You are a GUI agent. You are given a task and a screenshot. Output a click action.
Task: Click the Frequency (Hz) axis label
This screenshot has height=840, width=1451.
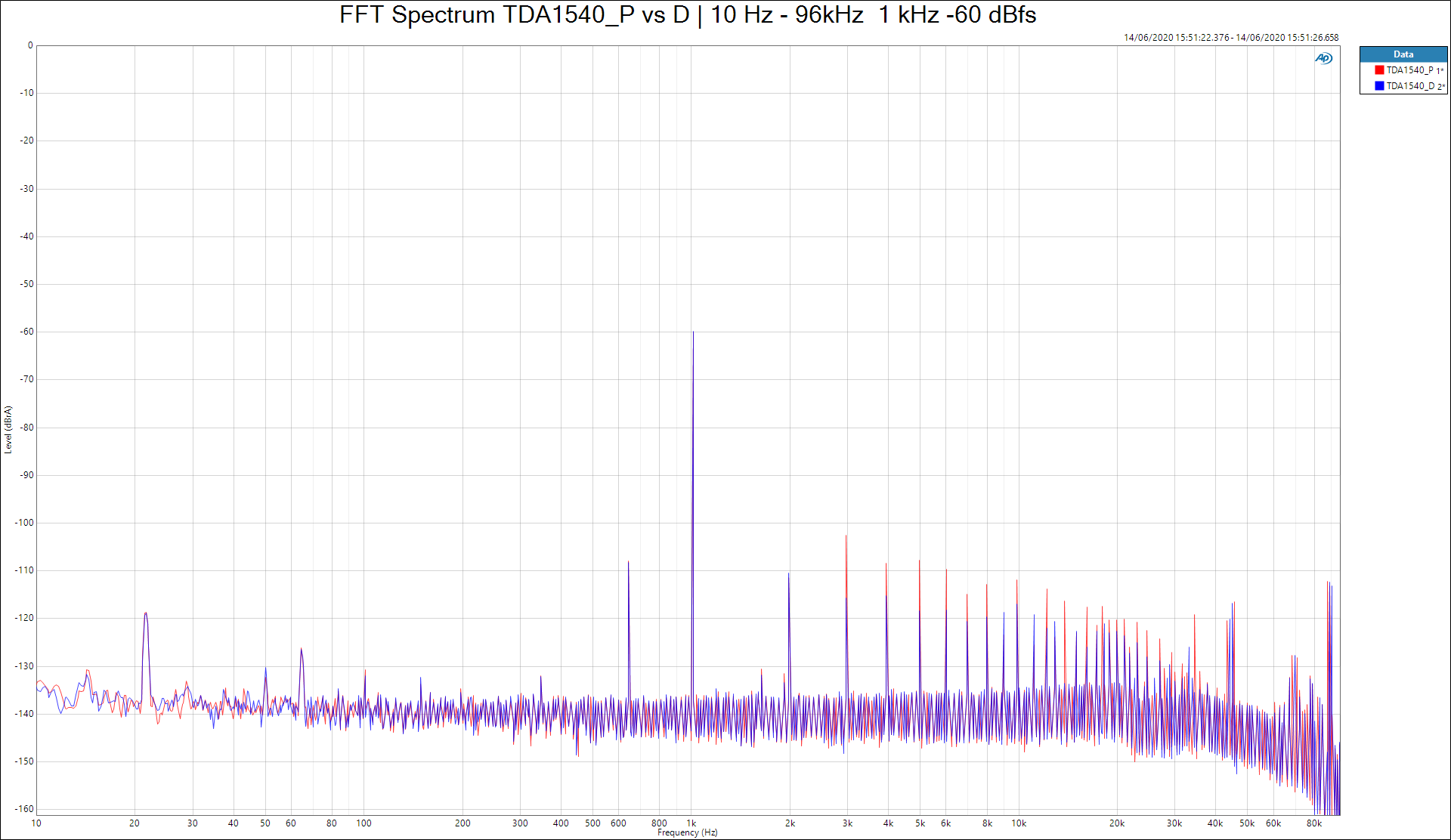click(687, 832)
